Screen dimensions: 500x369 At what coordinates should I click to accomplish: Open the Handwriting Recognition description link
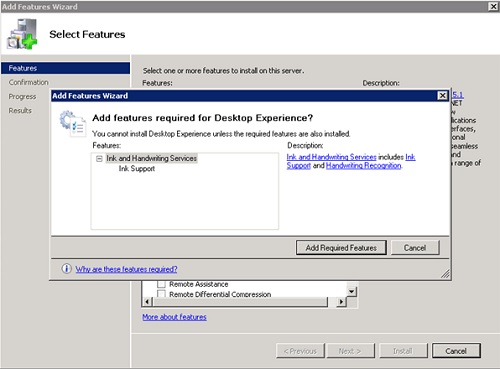pos(363,165)
